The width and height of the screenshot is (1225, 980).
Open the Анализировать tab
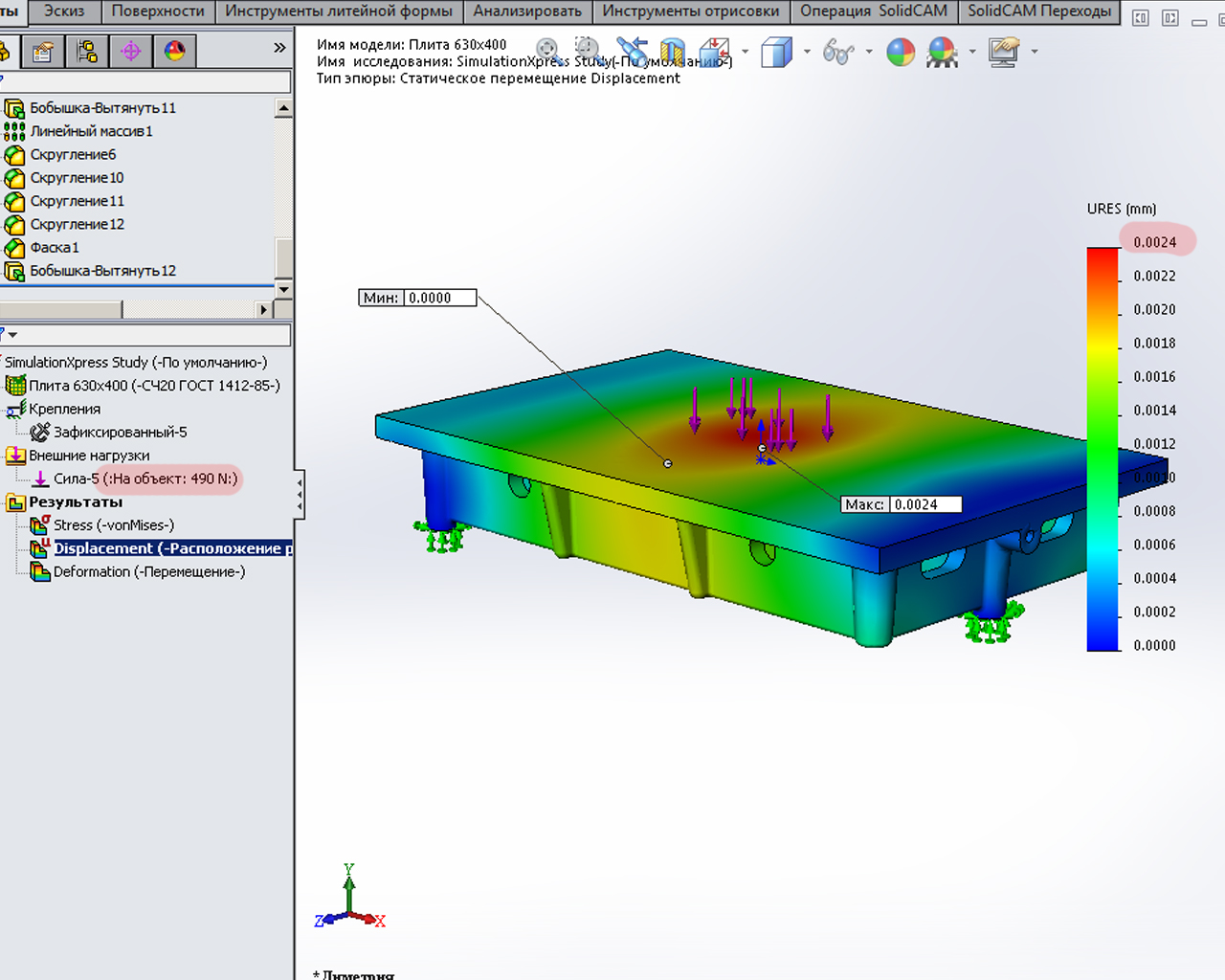[x=527, y=11]
